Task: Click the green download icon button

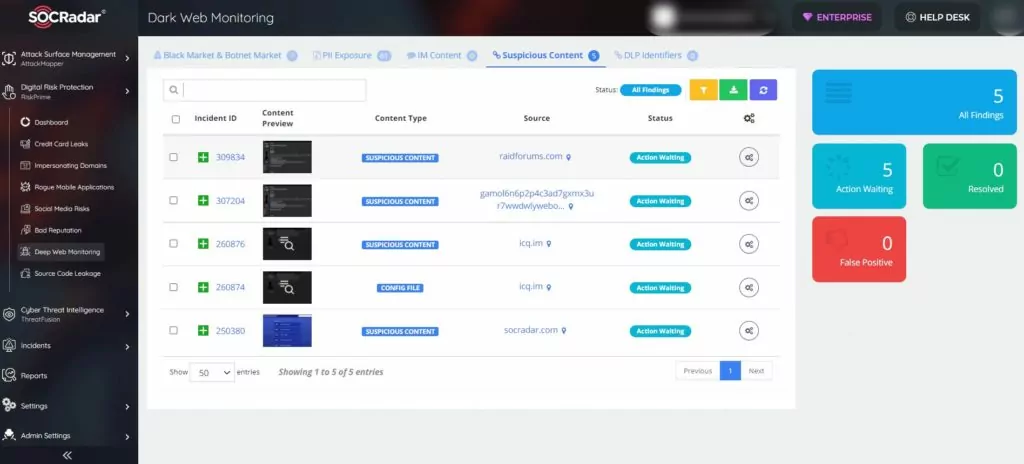Action: (x=733, y=90)
